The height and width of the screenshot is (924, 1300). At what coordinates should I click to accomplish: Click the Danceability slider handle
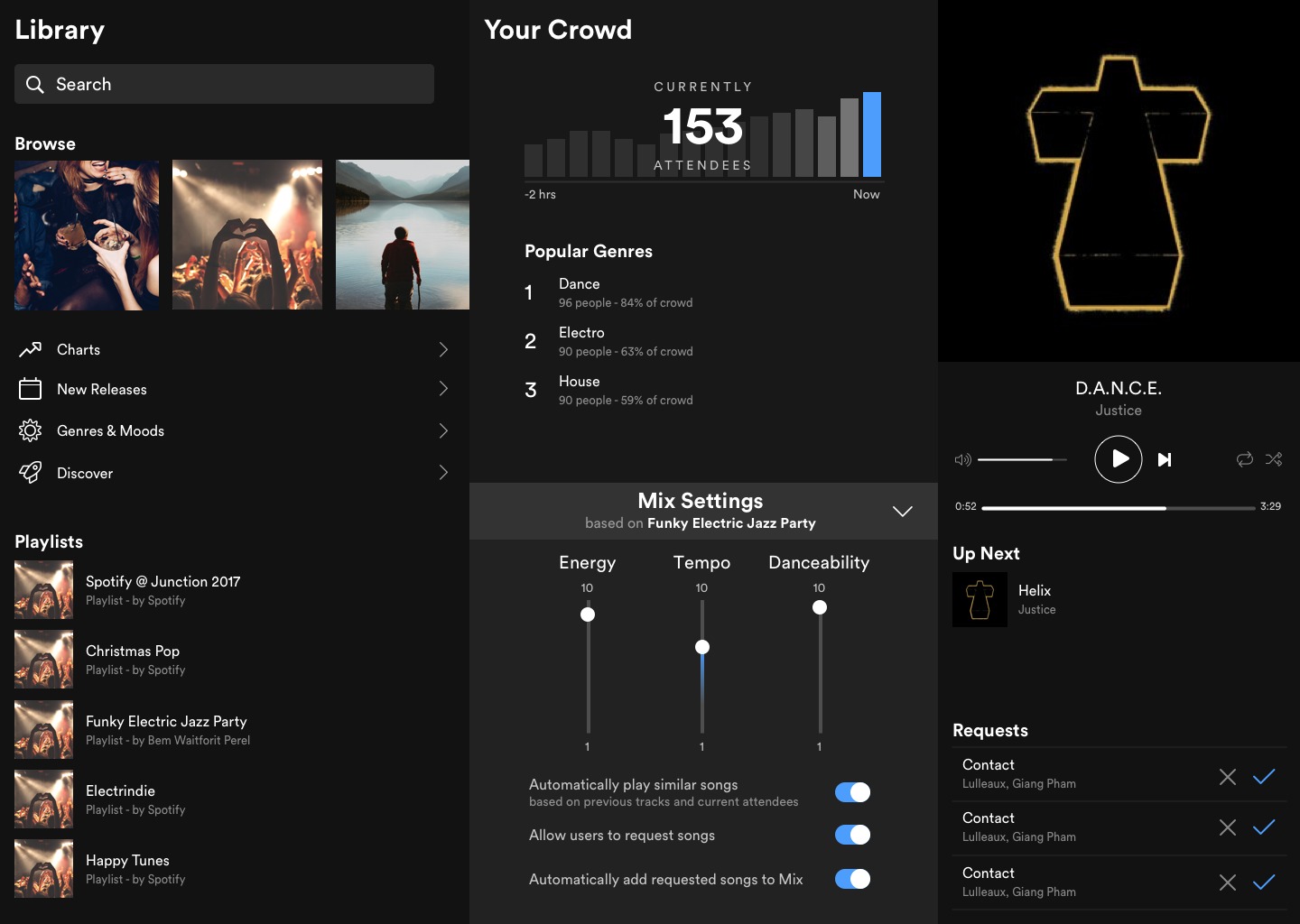click(x=820, y=607)
